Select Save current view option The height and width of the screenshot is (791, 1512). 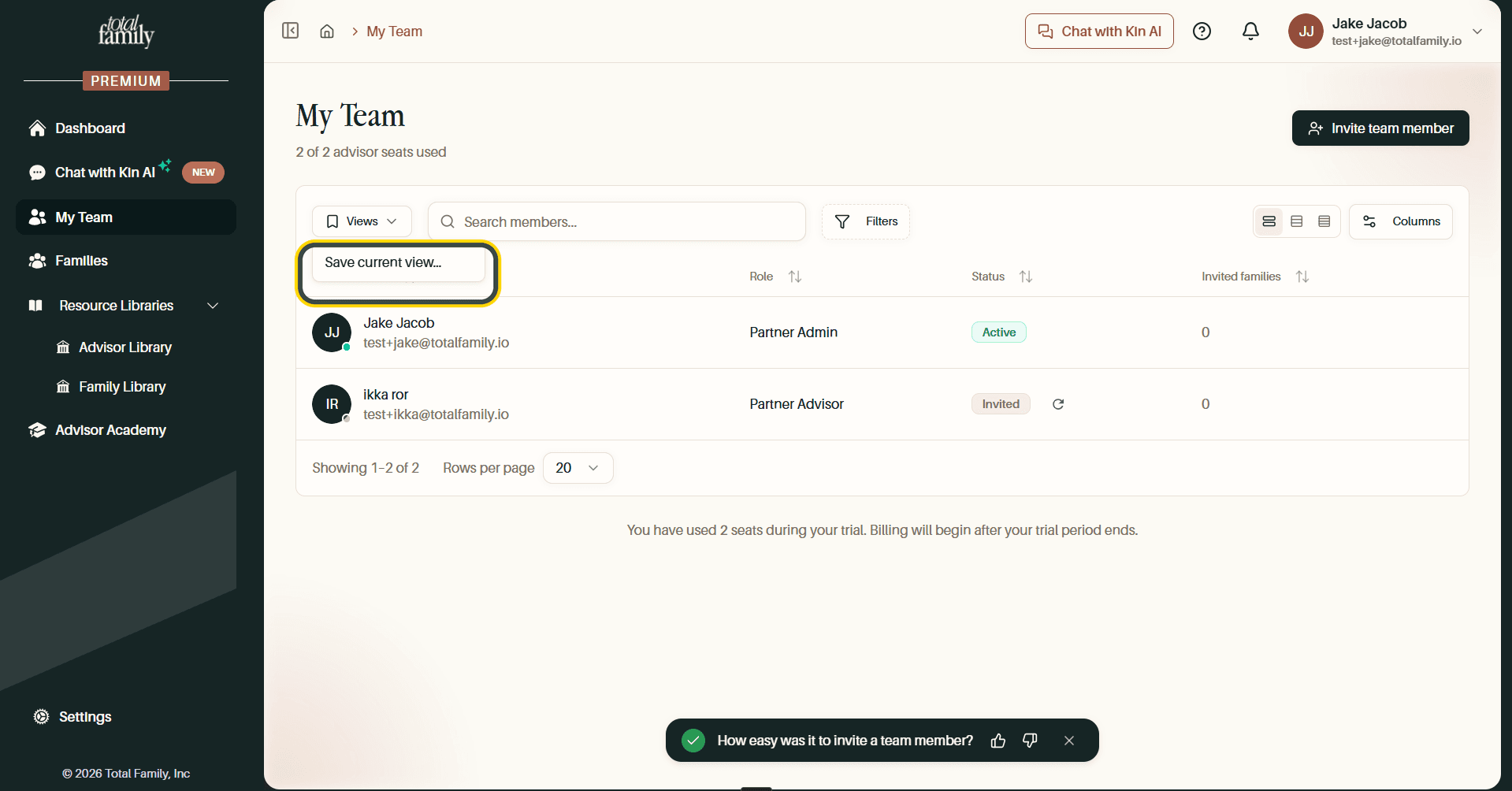[x=399, y=262]
